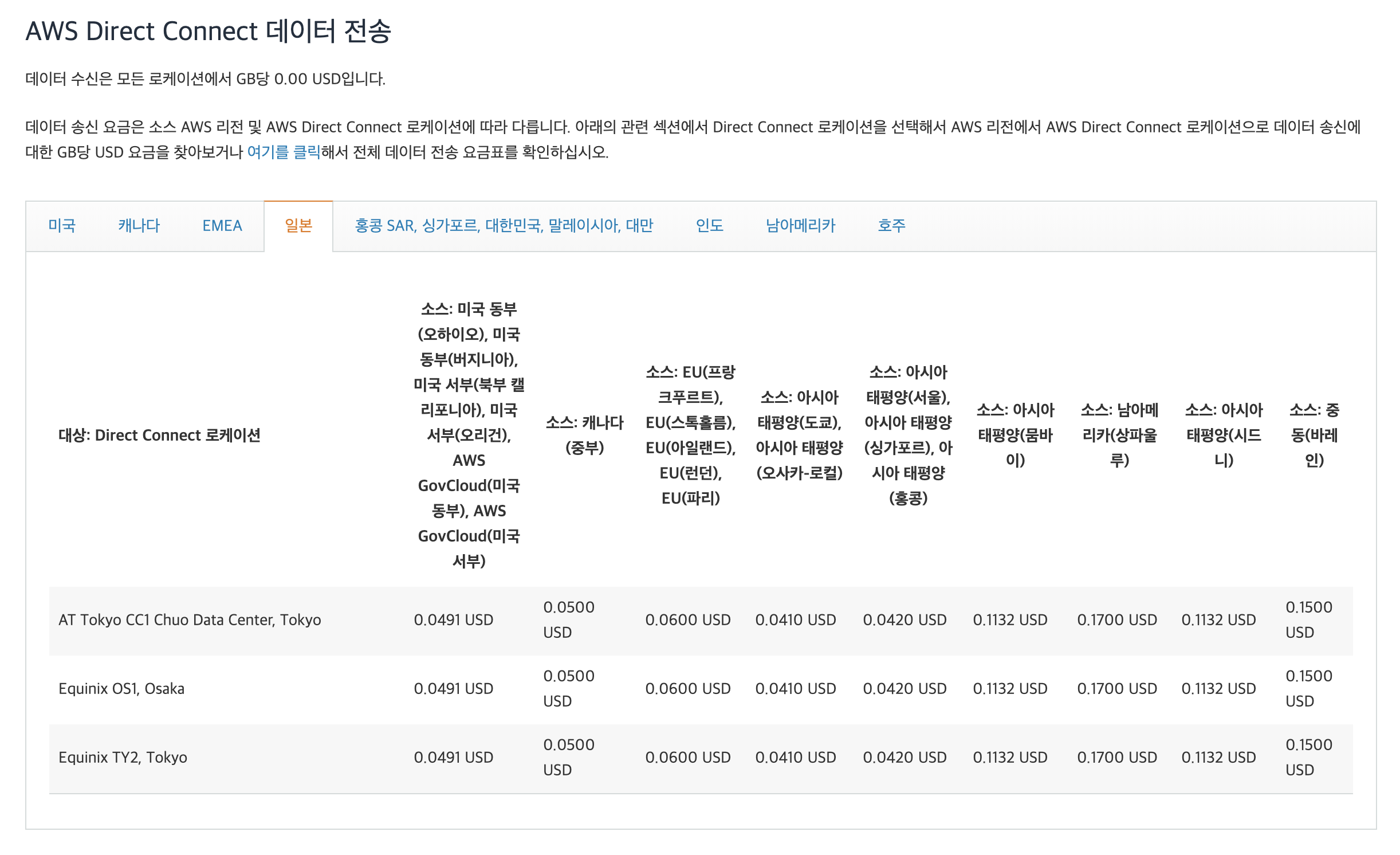The image size is (1400, 855).
Task: Select the 남아메리카 tab
Action: tap(800, 226)
